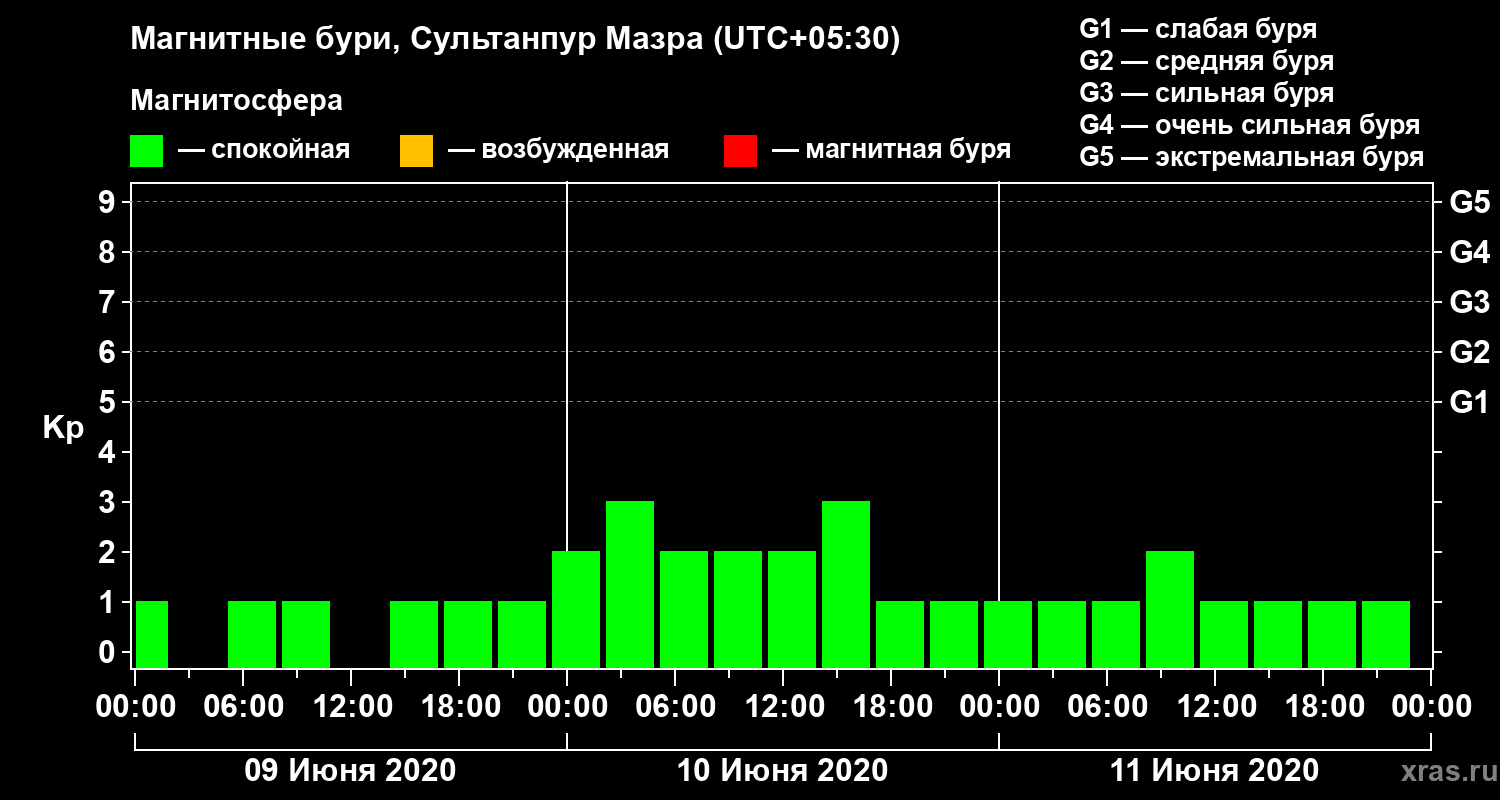Click the 'G5 — экстремальная буря' legend line

[1252, 158]
